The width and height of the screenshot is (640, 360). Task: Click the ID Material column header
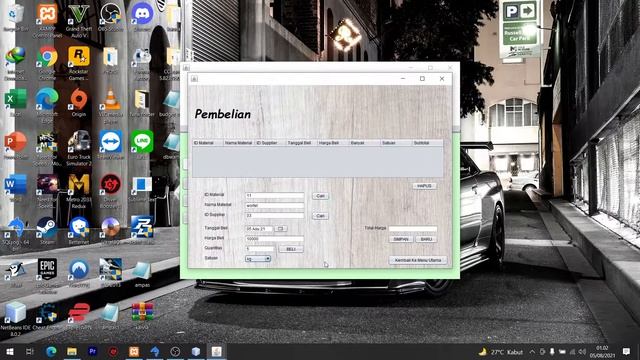click(x=208, y=143)
